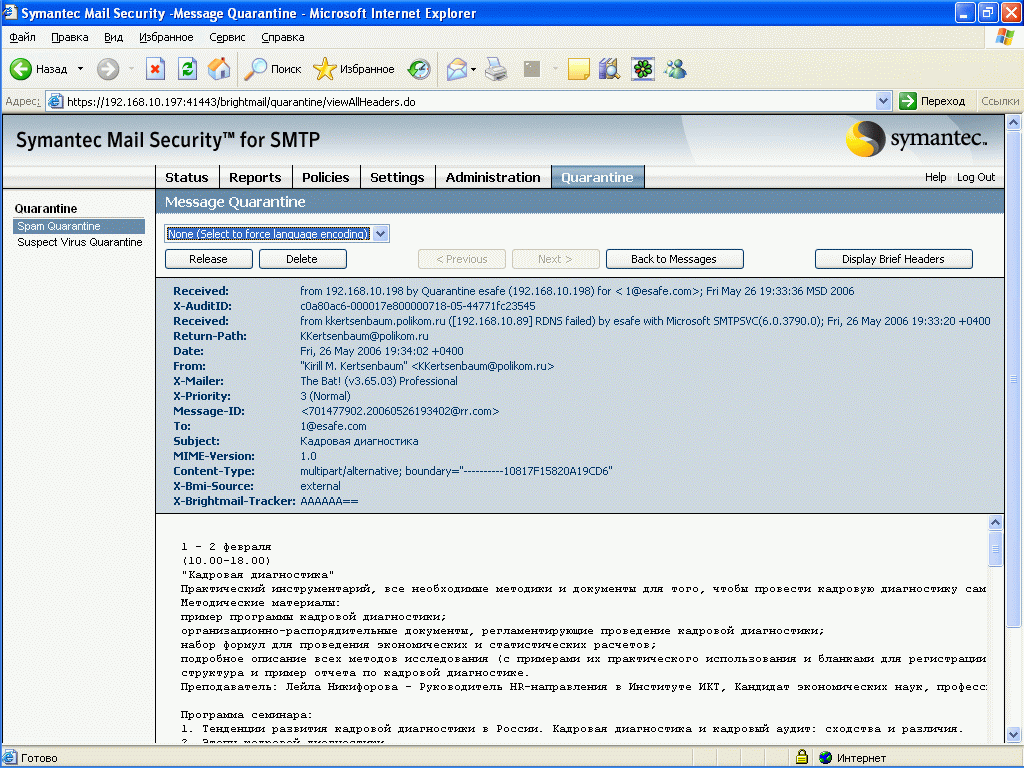The image size is (1024, 768).
Task: Expand the Back button history dropdown arrow
Action: pyautogui.click(x=80, y=69)
